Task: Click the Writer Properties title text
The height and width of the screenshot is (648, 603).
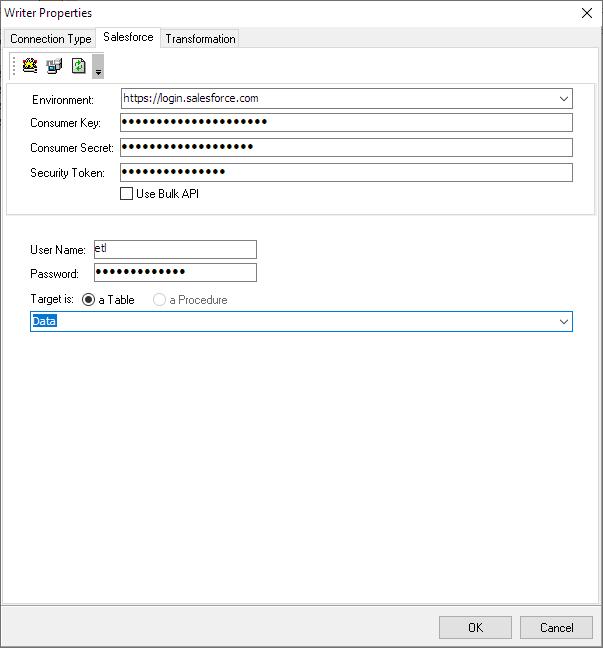Action: click(48, 13)
